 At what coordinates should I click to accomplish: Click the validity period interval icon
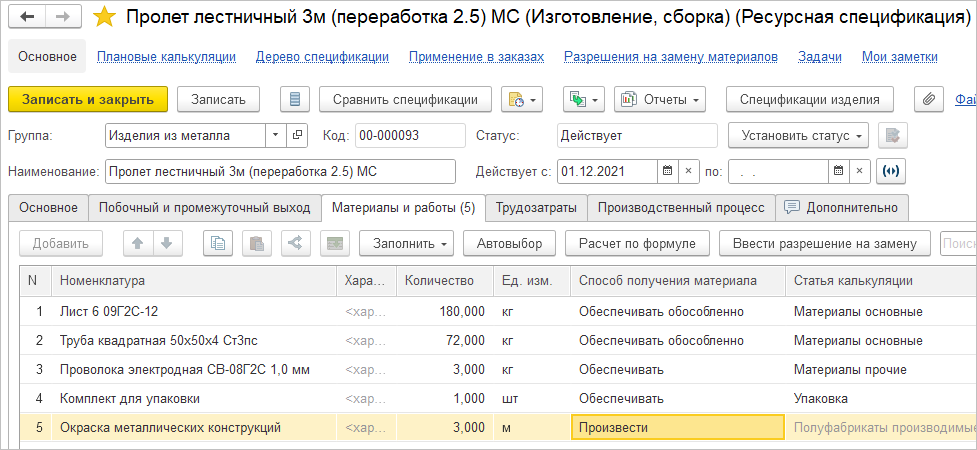pyautogui.click(x=890, y=171)
